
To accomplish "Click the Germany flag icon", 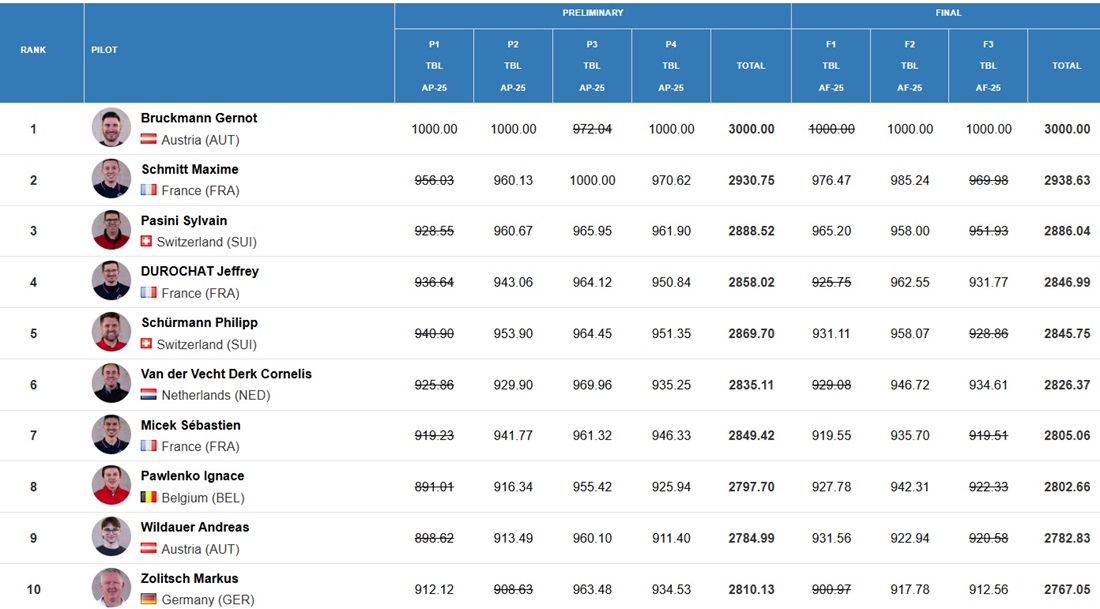I will [x=148, y=600].
